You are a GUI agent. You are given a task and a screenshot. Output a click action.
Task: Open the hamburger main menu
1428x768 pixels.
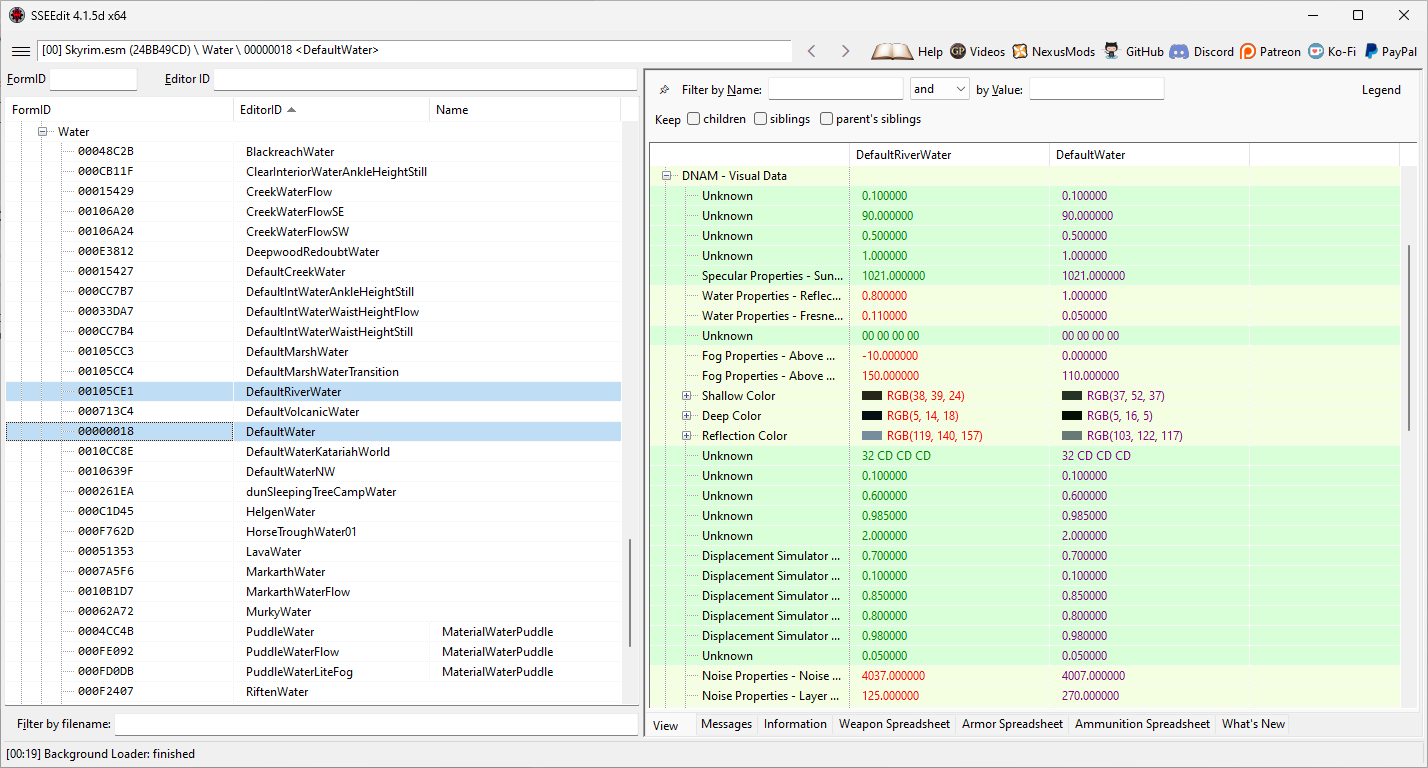point(20,51)
